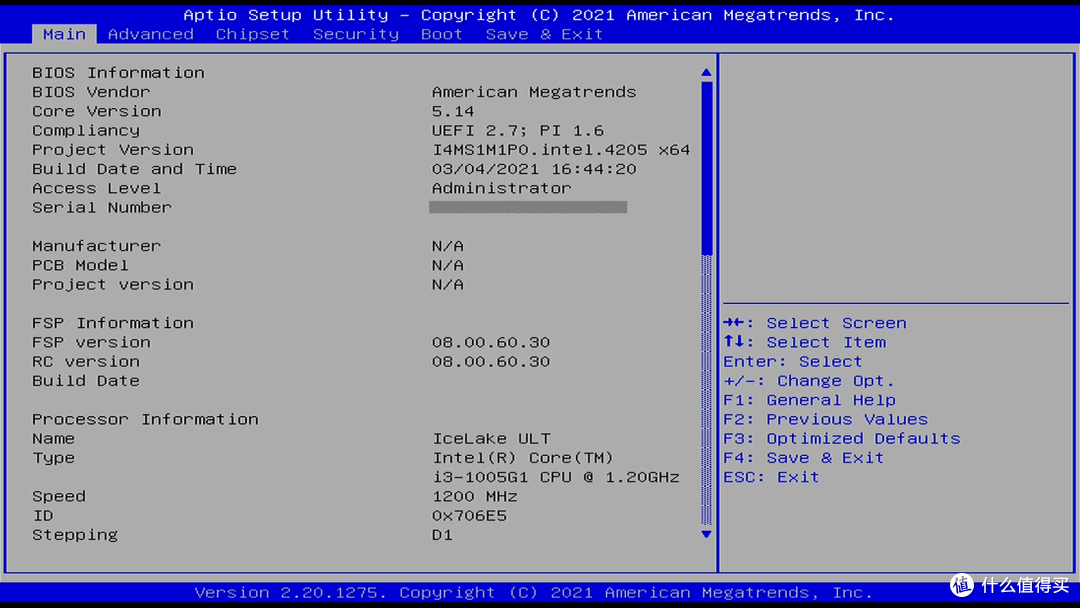Click the FSP Build Date label

pyautogui.click(x=85, y=381)
